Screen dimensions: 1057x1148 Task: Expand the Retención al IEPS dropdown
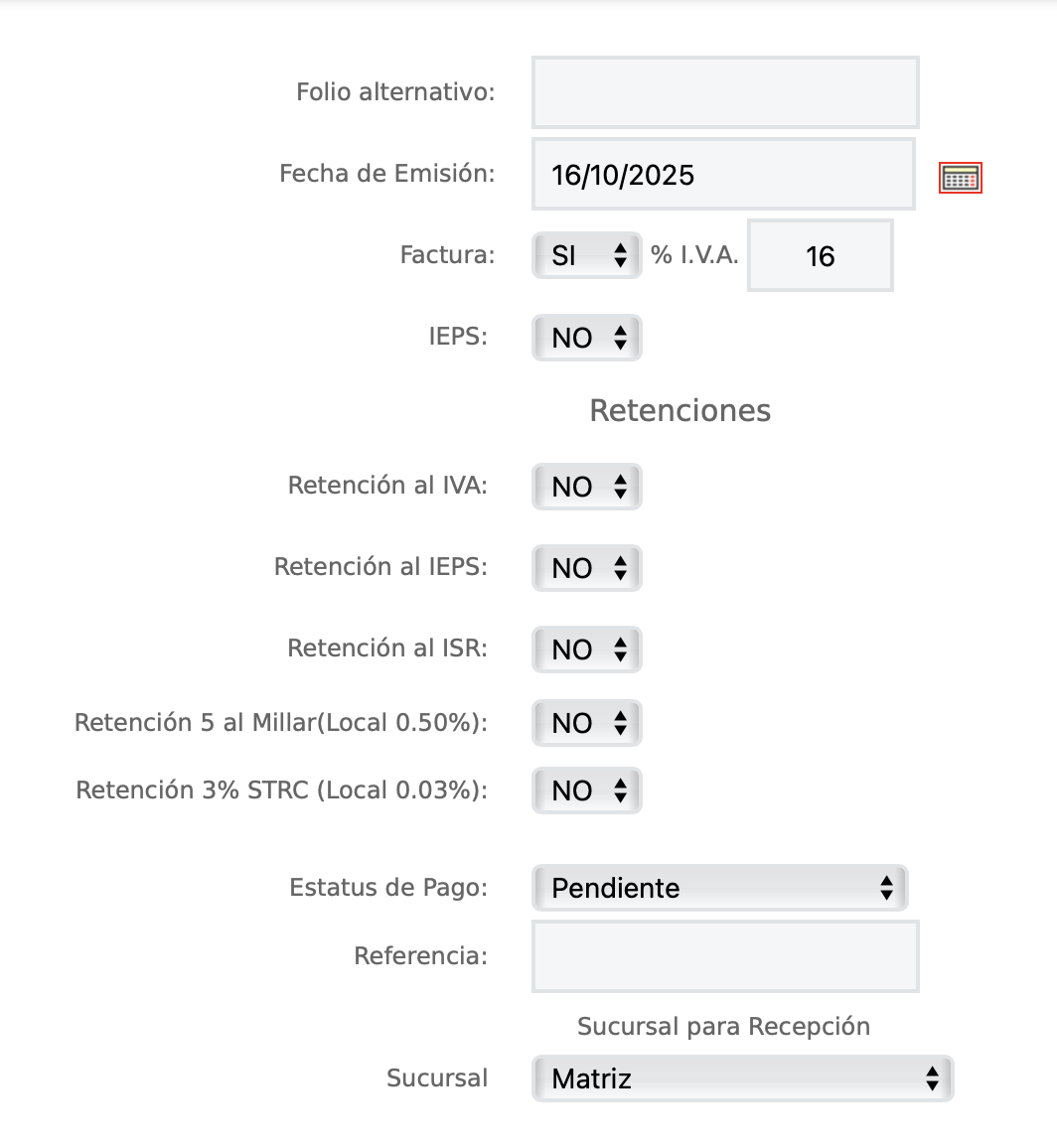(x=587, y=568)
